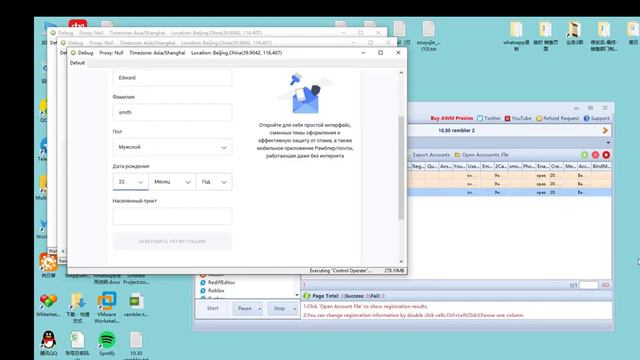Image resolution: width=640 pixels, height=360 pixels.
Task: Click the Use... column header
Action: pos(473,166)
